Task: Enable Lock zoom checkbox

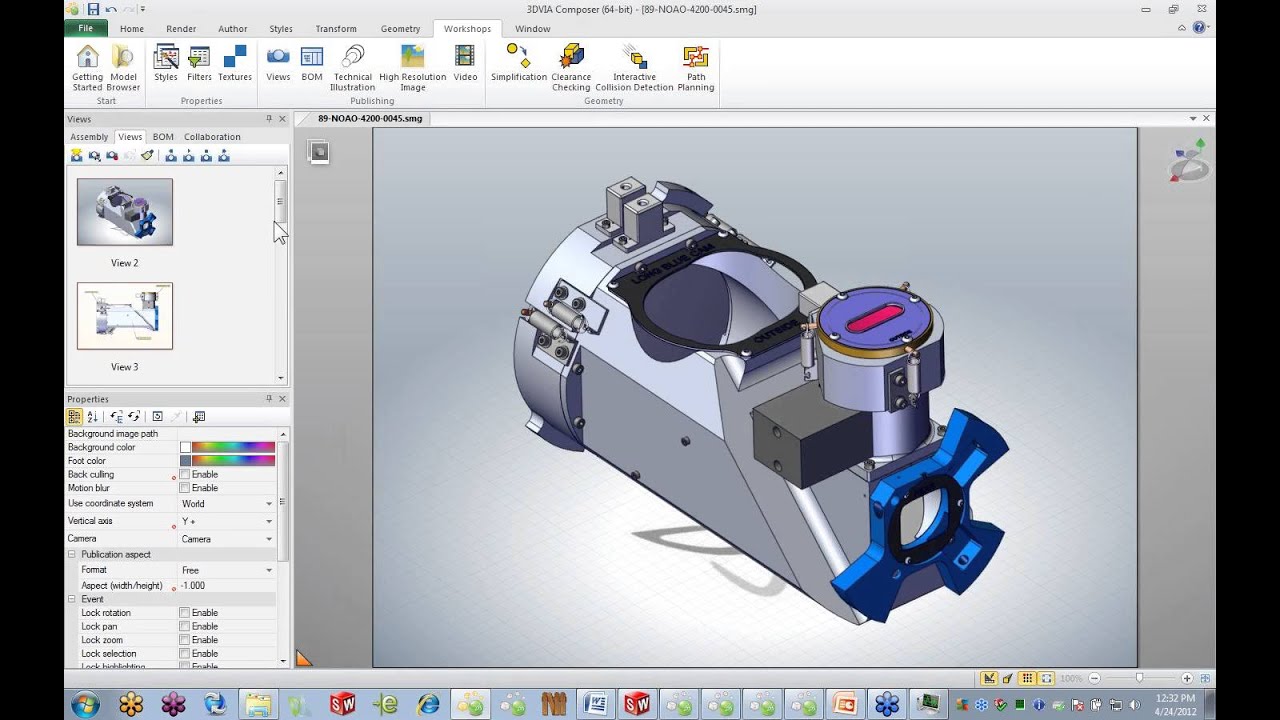Action: point(185,640)
